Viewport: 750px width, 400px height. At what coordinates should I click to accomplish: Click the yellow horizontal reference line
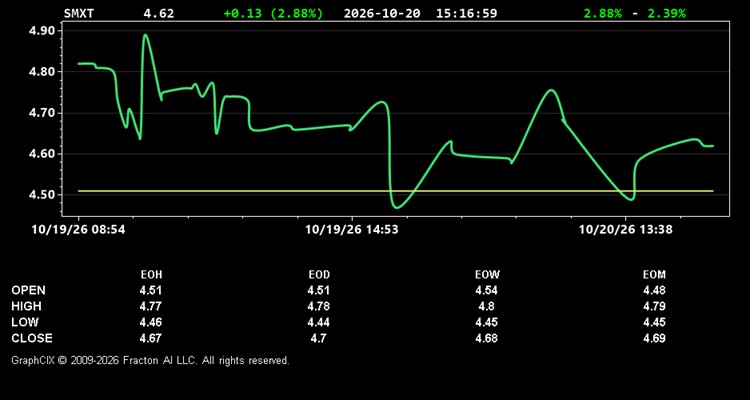click(x=396, y=191)
